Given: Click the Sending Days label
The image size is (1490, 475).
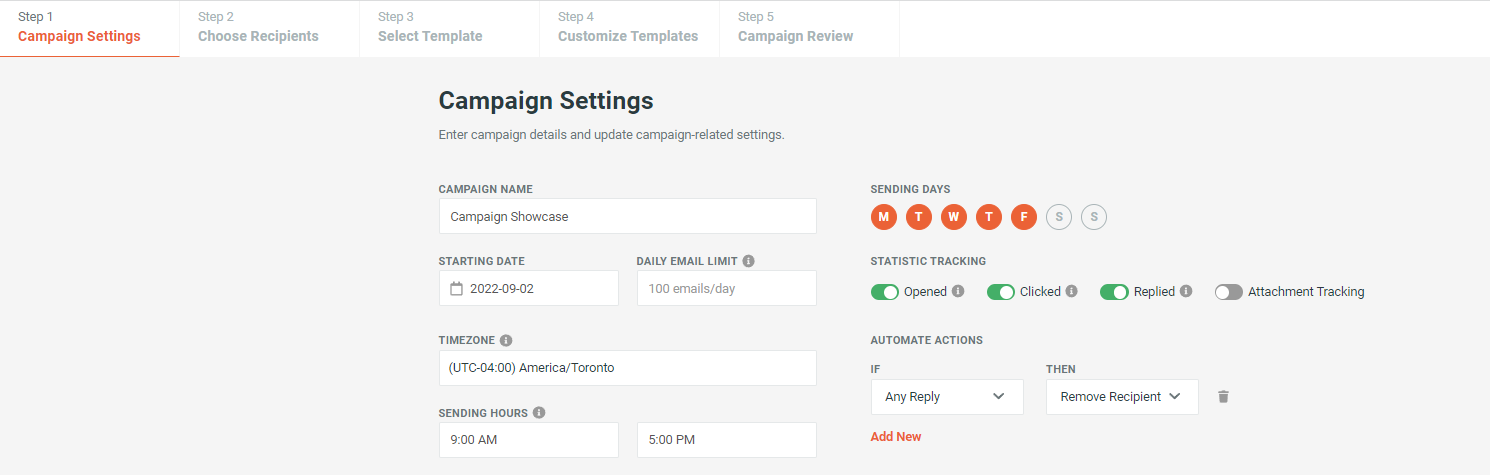Looking at the screenshot, I should [911, 189].
